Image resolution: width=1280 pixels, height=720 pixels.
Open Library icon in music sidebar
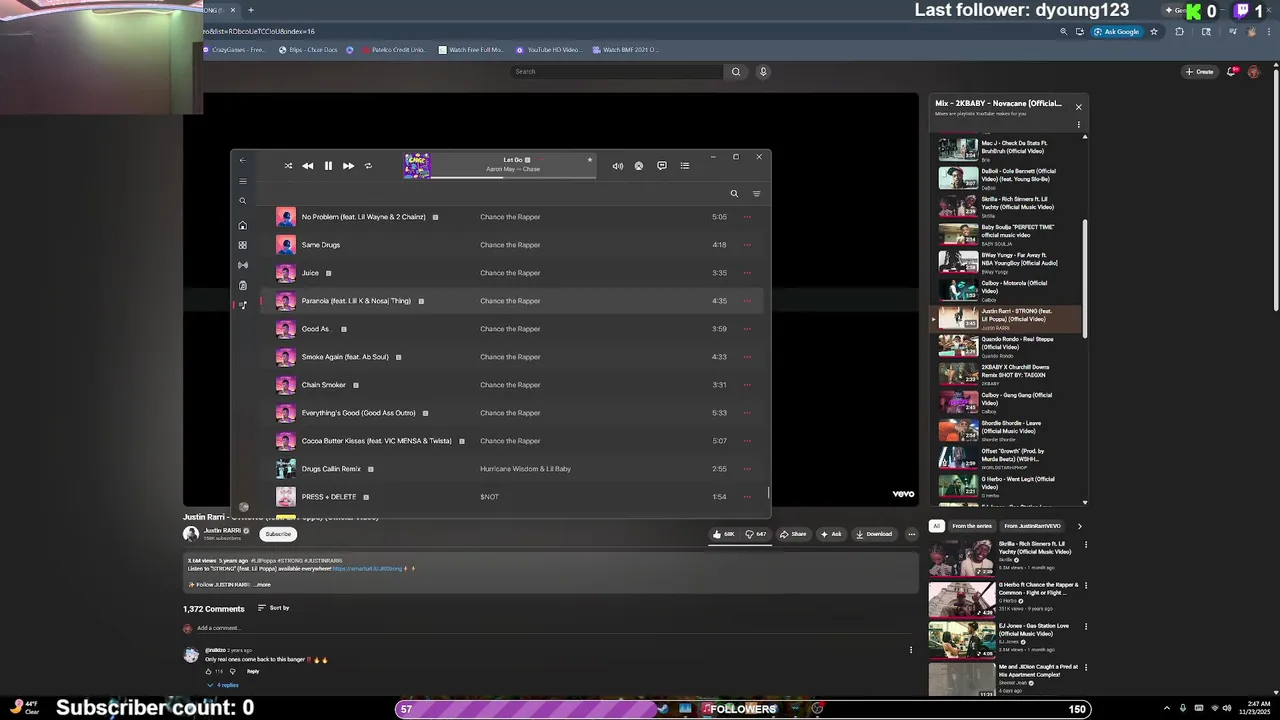(x=242, y=285)
